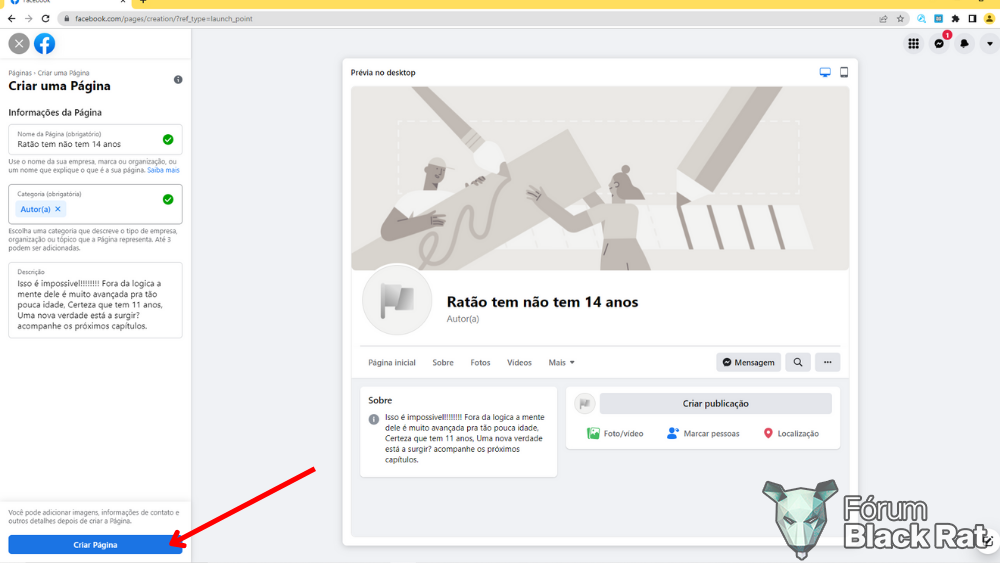Open the Facebook menu grid icon
Image resolution: width=1000 pixels, height=563 pixels.
[x=914, y=43]
